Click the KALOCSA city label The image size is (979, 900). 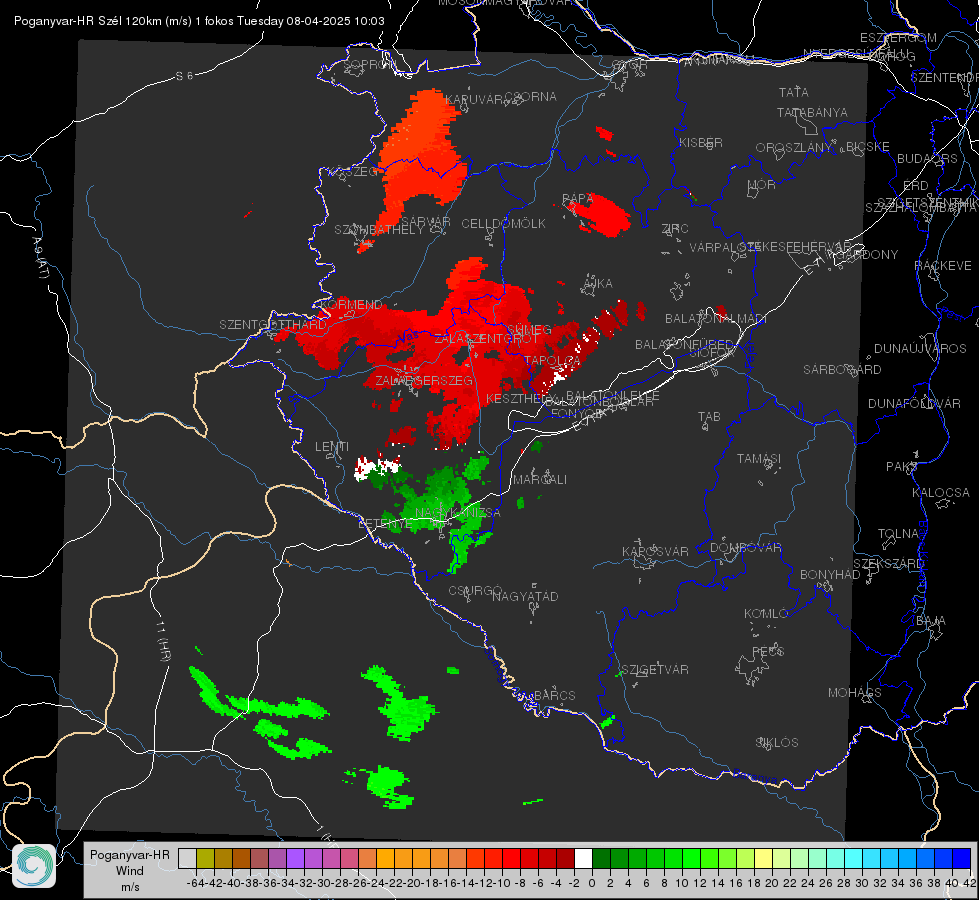(x=941, y=493)
